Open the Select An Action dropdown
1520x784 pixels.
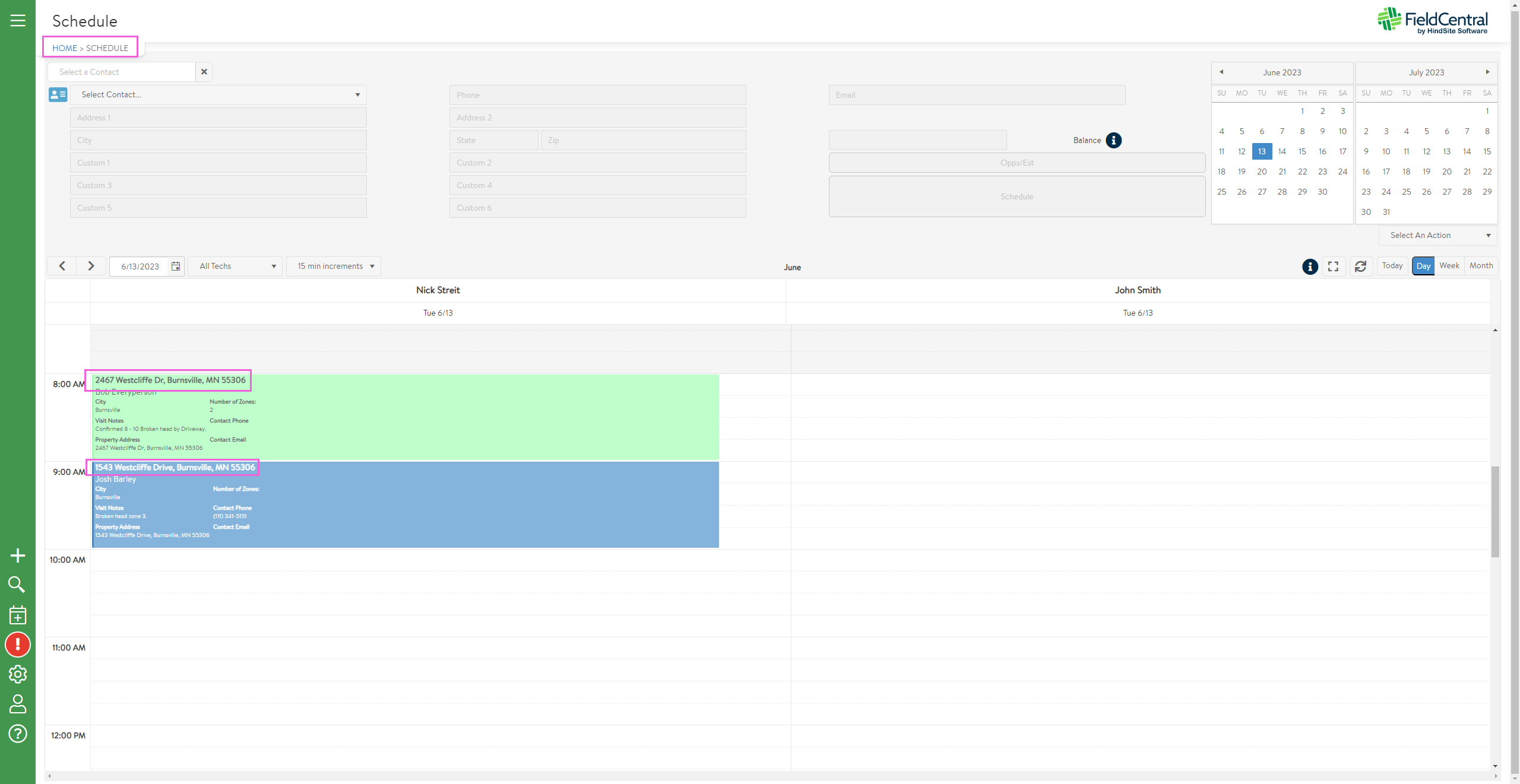click(x=1437, y=236)
